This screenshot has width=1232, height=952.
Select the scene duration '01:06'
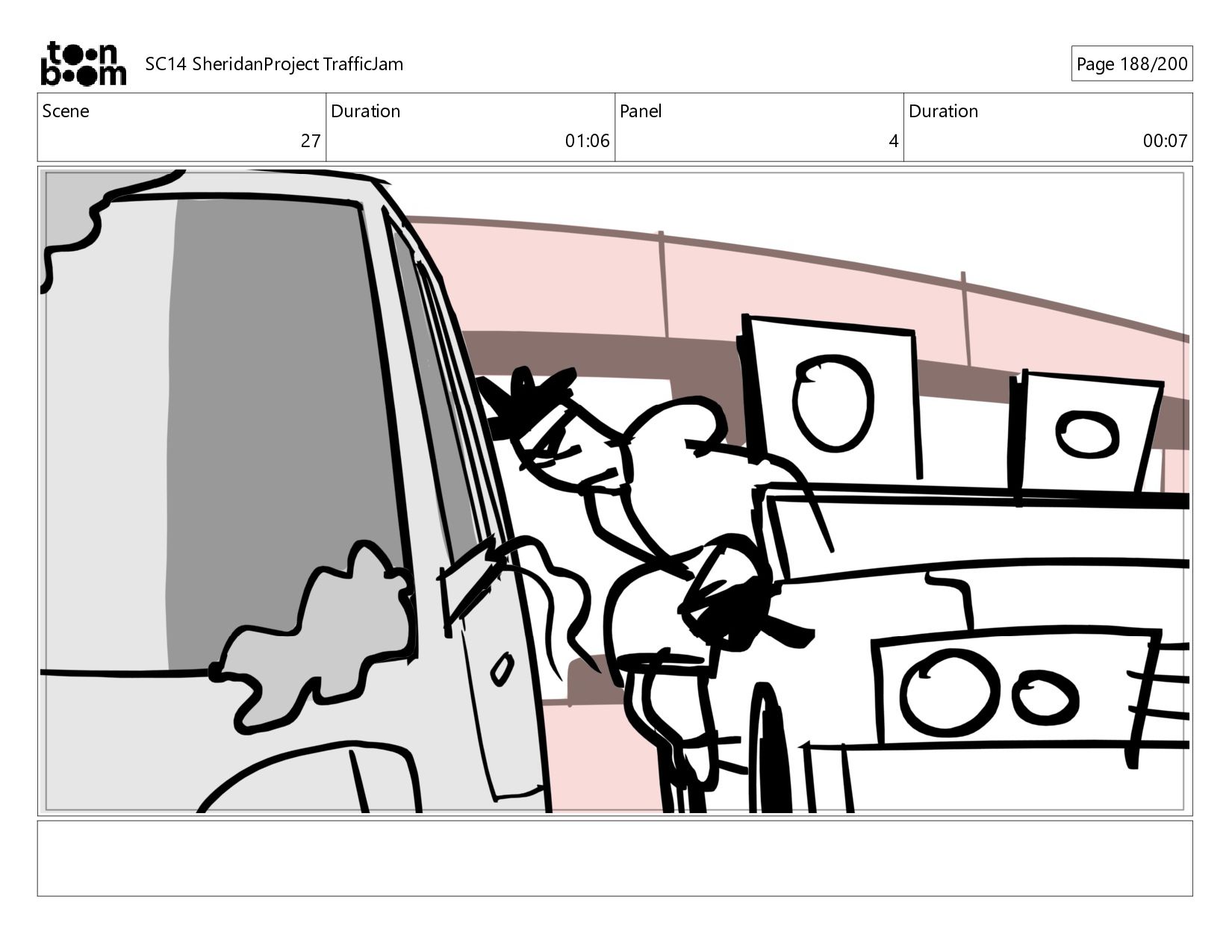pos(587,141)
